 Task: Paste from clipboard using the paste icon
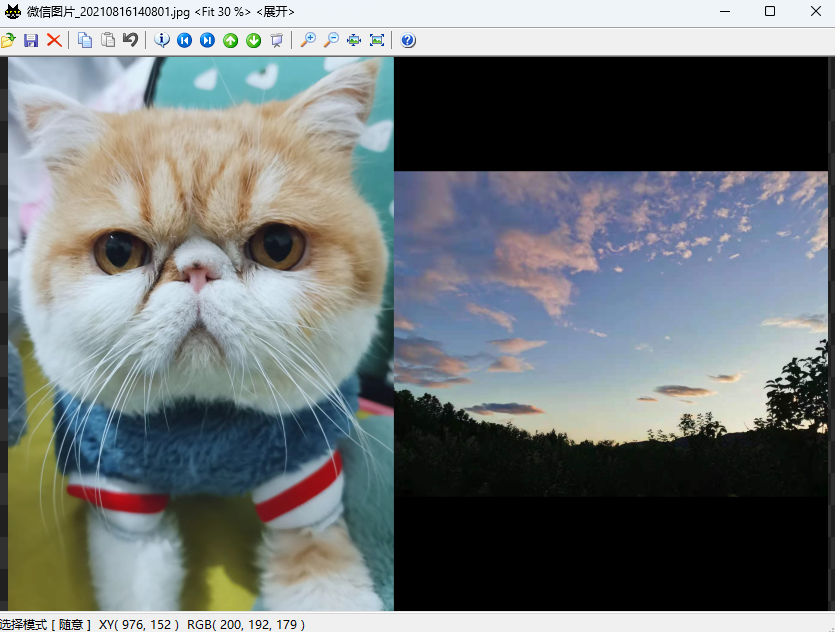coord(108,40)
